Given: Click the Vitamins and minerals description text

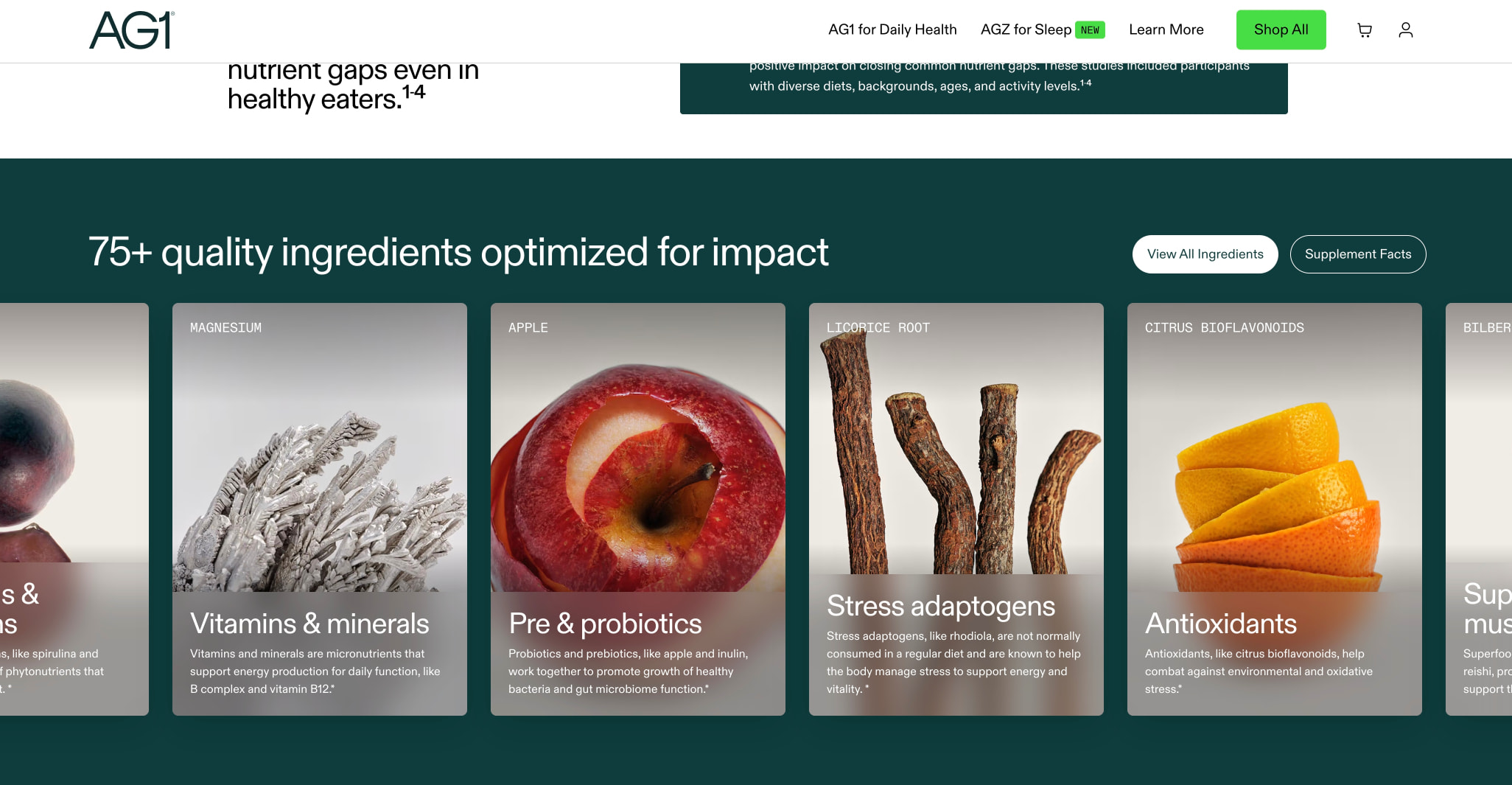Looking at the screenshot, I should 315,671.
